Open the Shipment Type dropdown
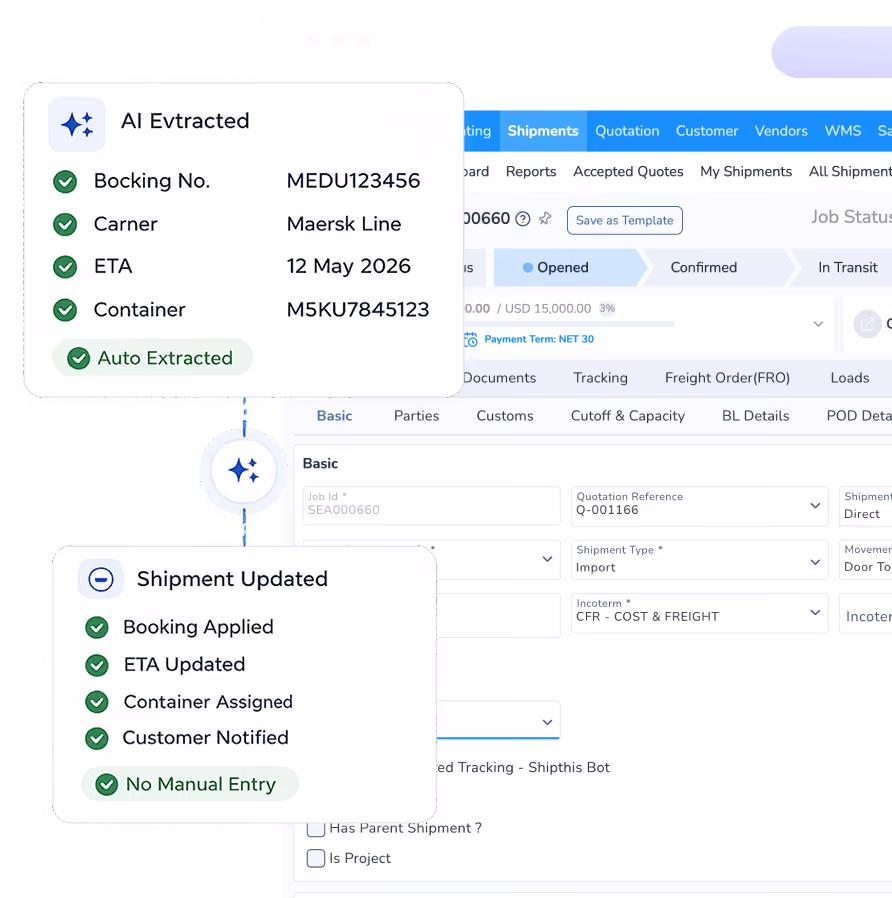The image size is (892, 898). [700, 560]
